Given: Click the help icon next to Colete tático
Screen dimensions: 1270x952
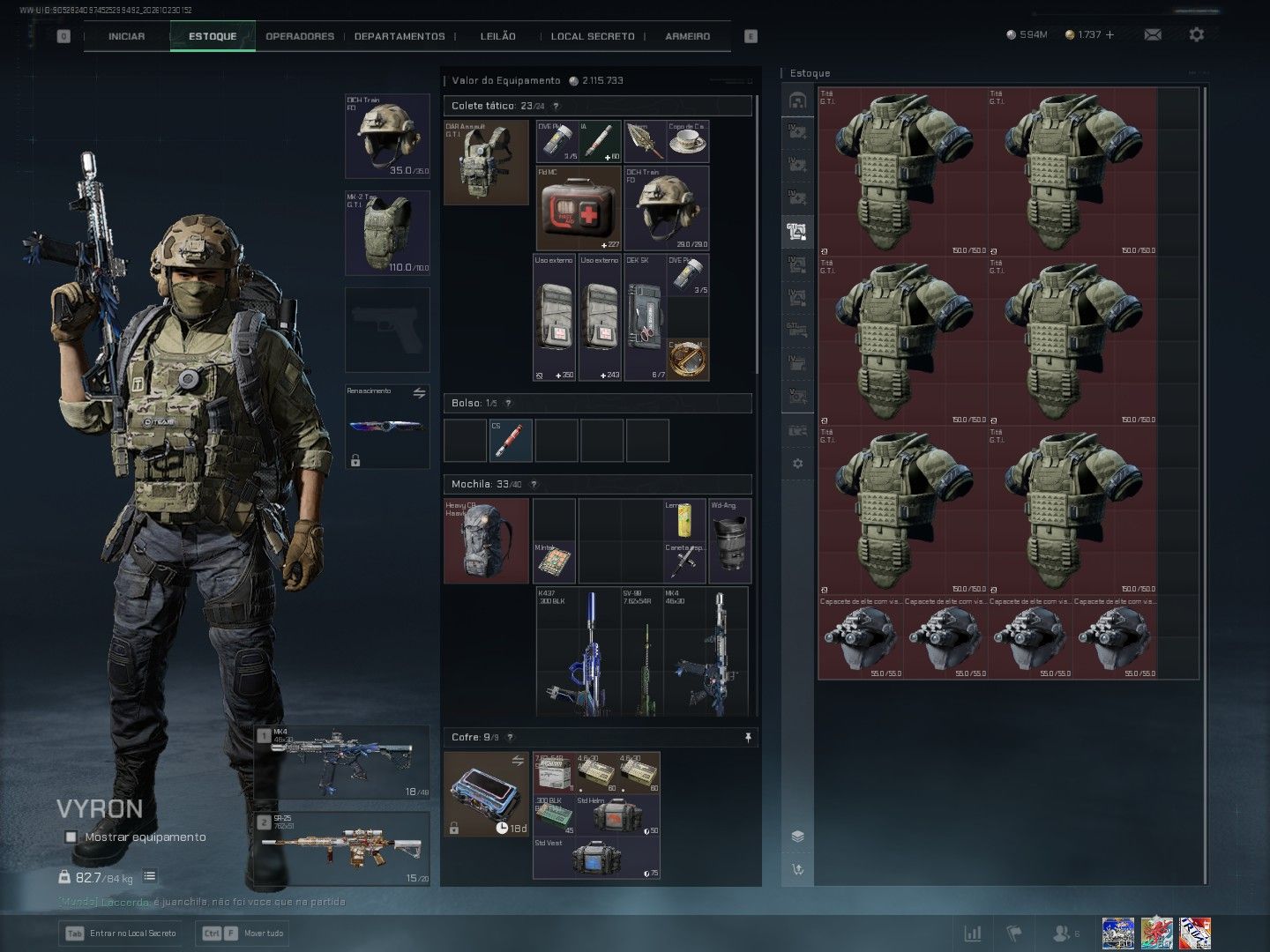Looking at the screenshot, I should pyautogui.click(x=556, y=106).
